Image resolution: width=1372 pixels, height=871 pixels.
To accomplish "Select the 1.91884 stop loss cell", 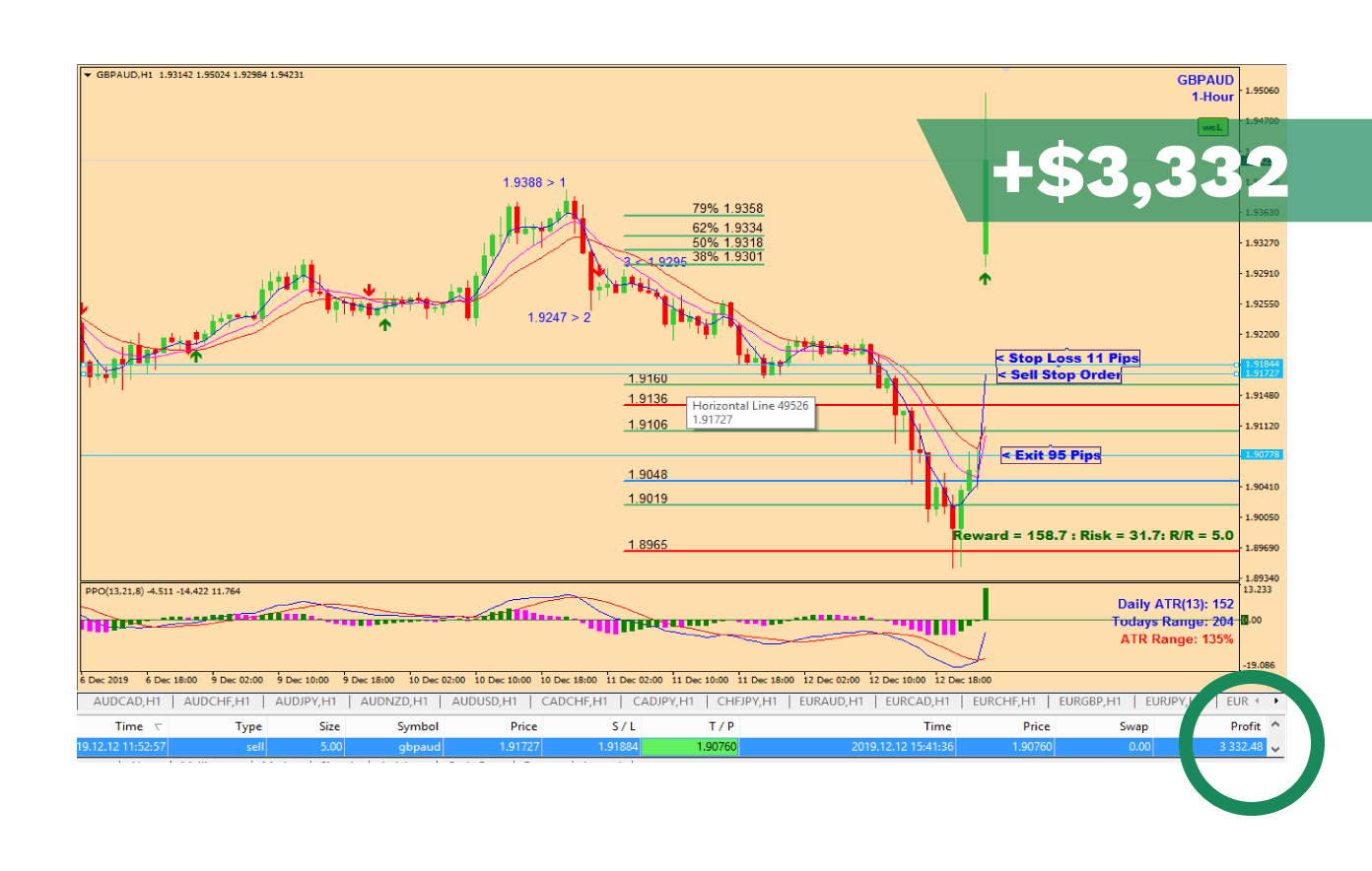I will [x=591, y=747].
